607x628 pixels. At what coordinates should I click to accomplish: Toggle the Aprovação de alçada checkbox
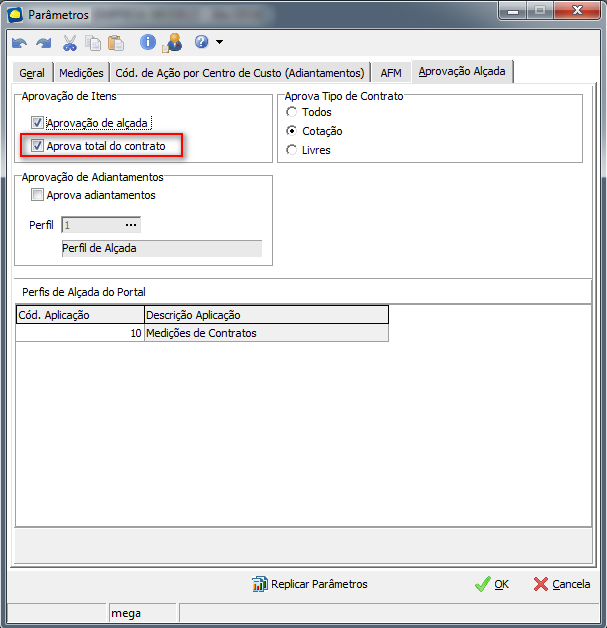coord(38,123)
